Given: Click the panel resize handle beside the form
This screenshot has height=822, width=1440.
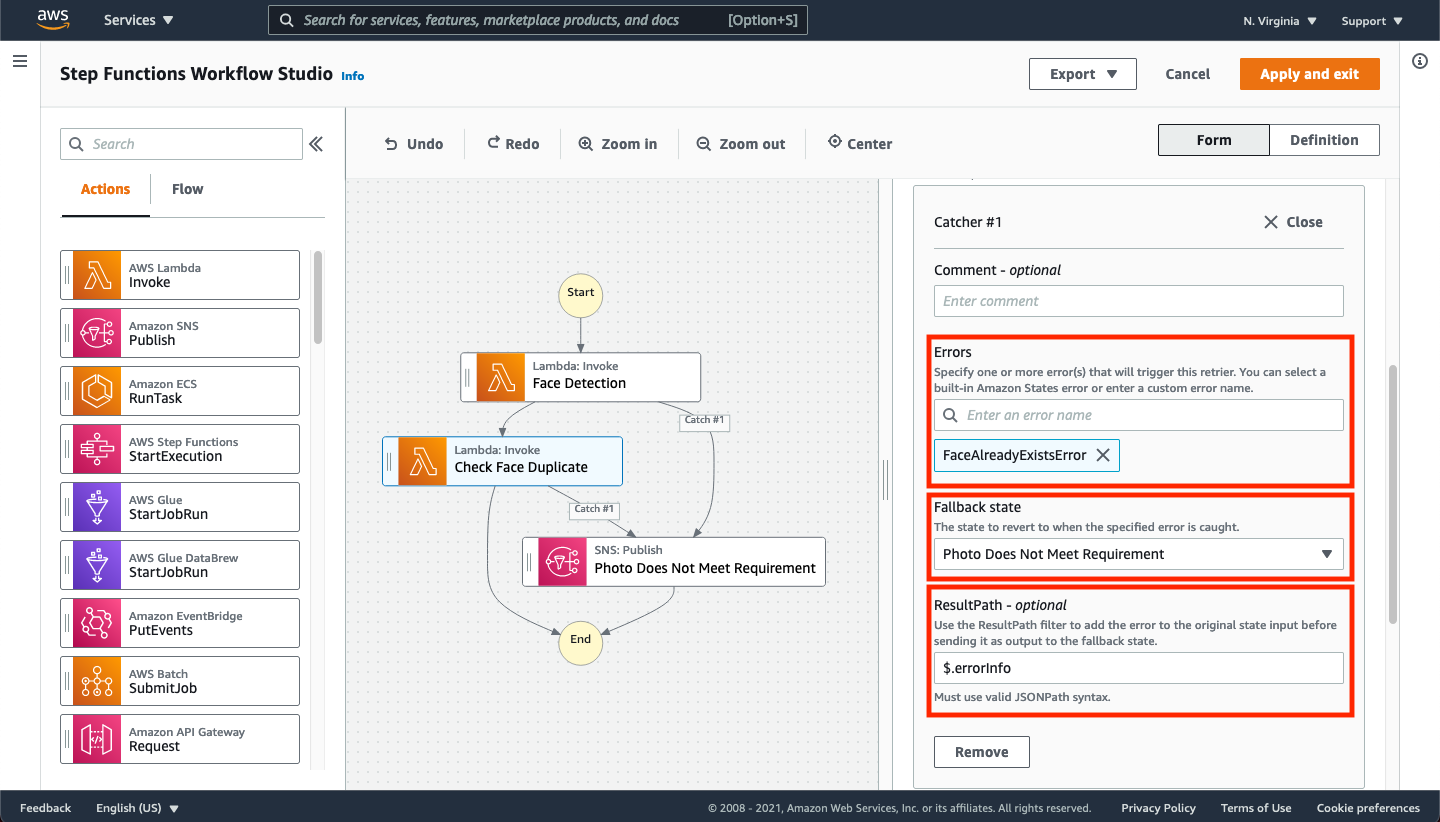Looking at the screenshot, I should point(885,480).
